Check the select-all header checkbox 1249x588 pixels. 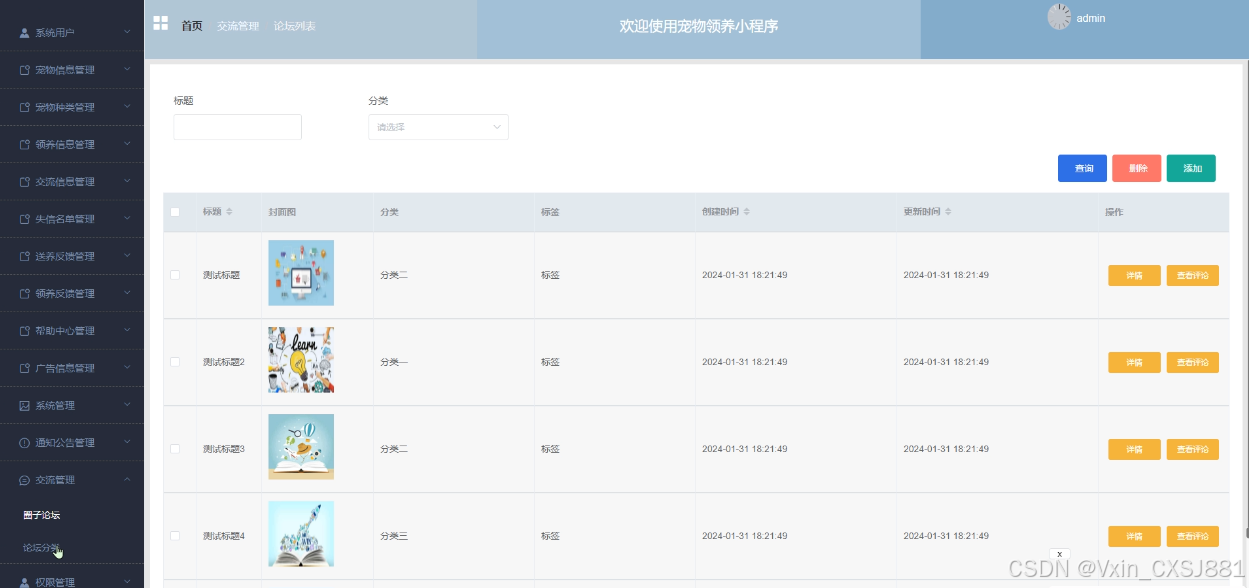click(x=175, y=212)
